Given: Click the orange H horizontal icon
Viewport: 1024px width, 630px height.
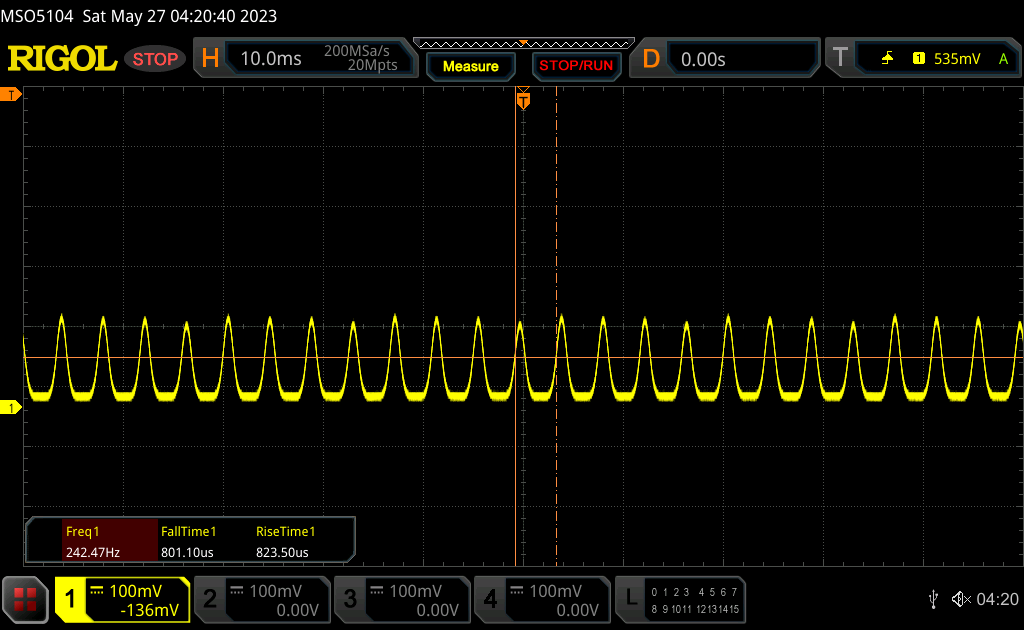Looking at the screenshot, I should [210, 59].
